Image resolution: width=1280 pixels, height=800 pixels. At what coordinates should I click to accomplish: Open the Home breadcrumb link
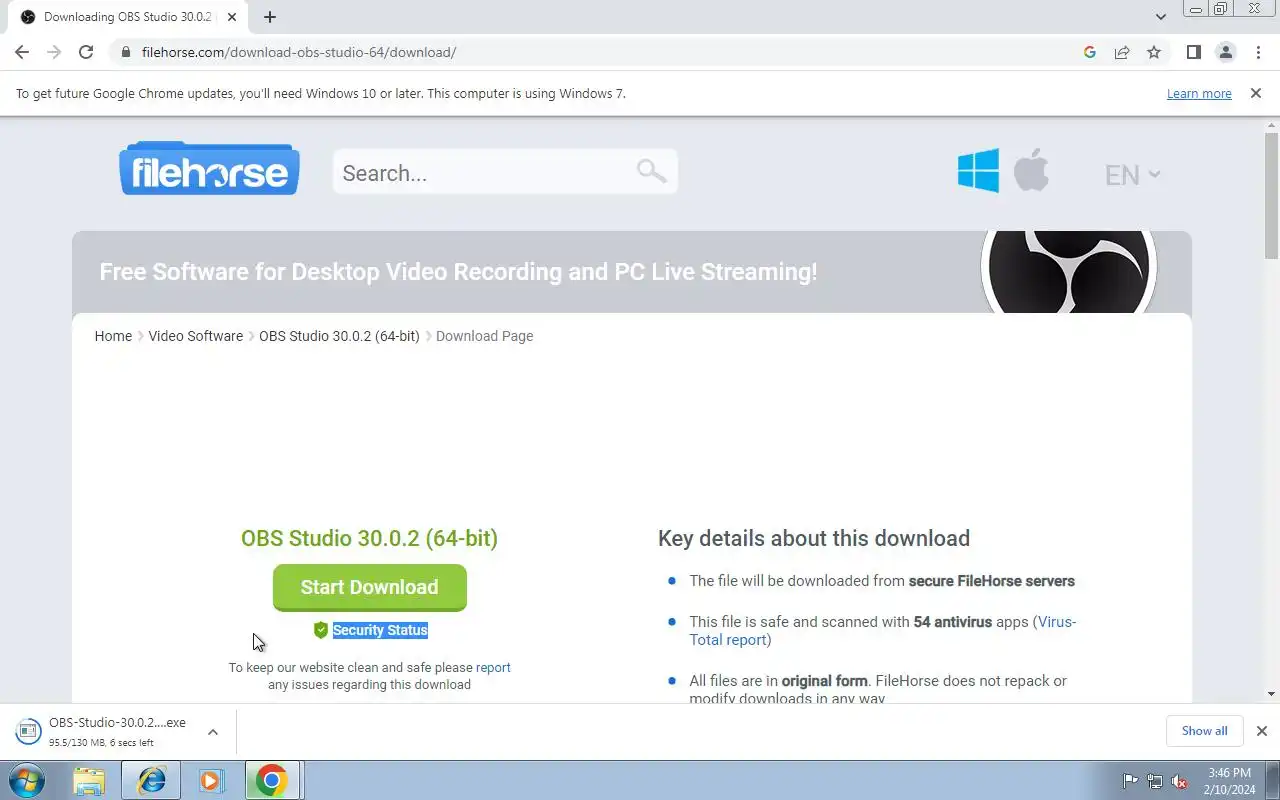pos(113,336)
